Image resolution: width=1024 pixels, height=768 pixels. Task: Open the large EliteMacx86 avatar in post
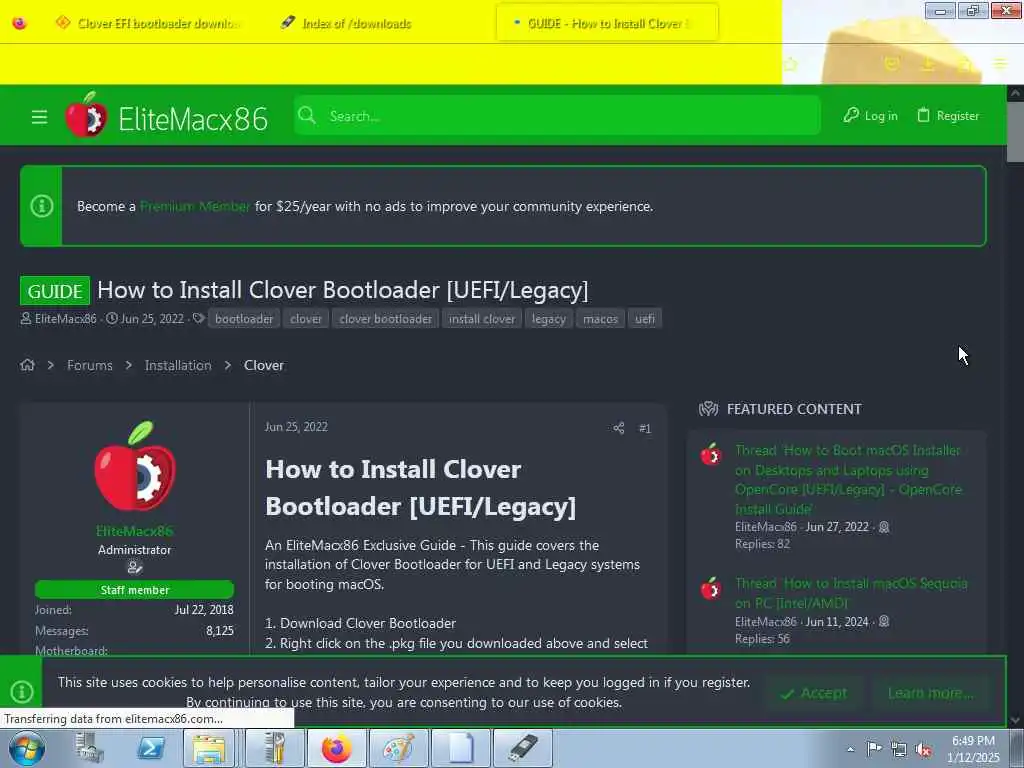coord(135,466)
